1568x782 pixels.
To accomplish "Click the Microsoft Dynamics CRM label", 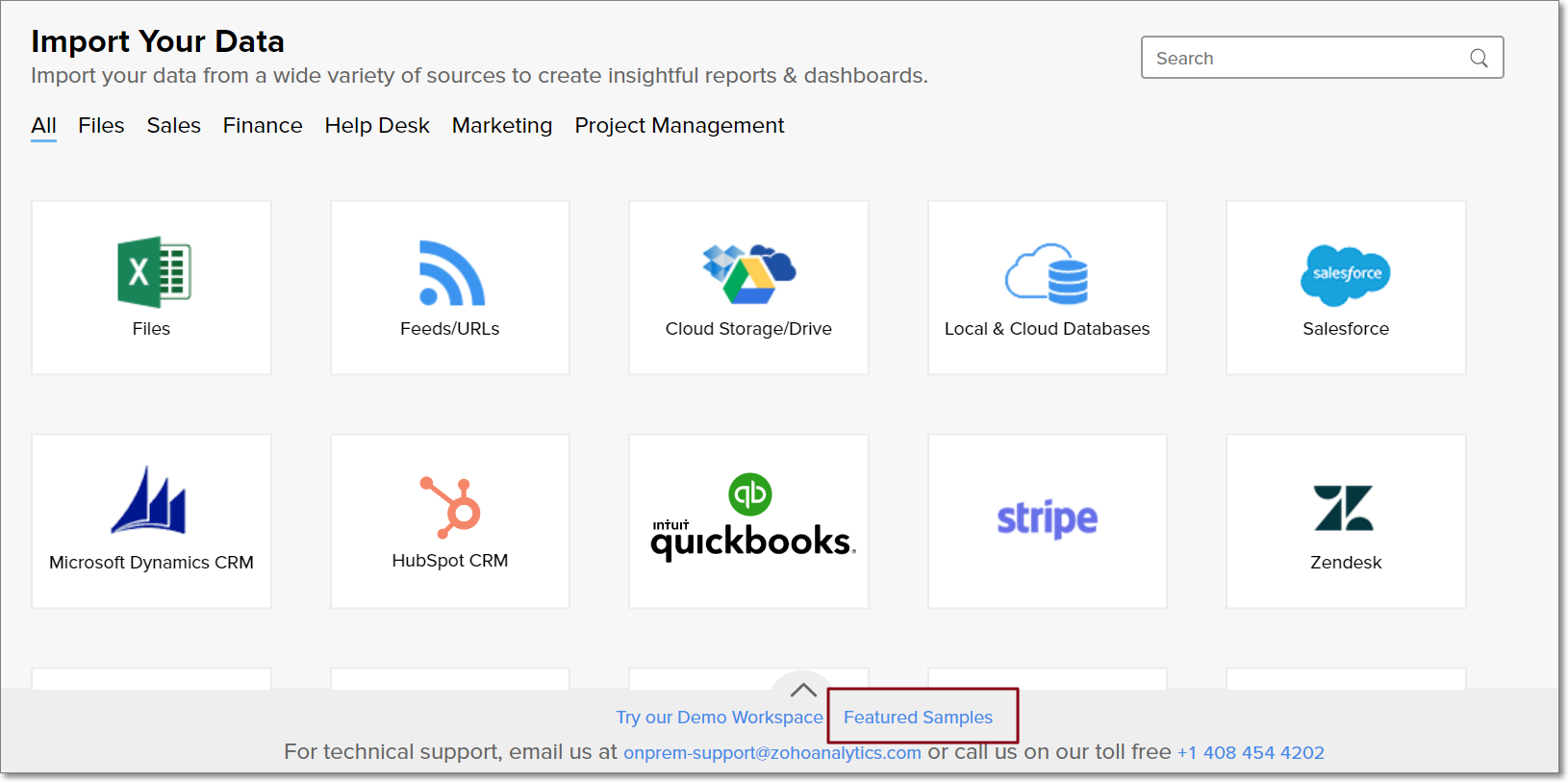I will 151,563.
